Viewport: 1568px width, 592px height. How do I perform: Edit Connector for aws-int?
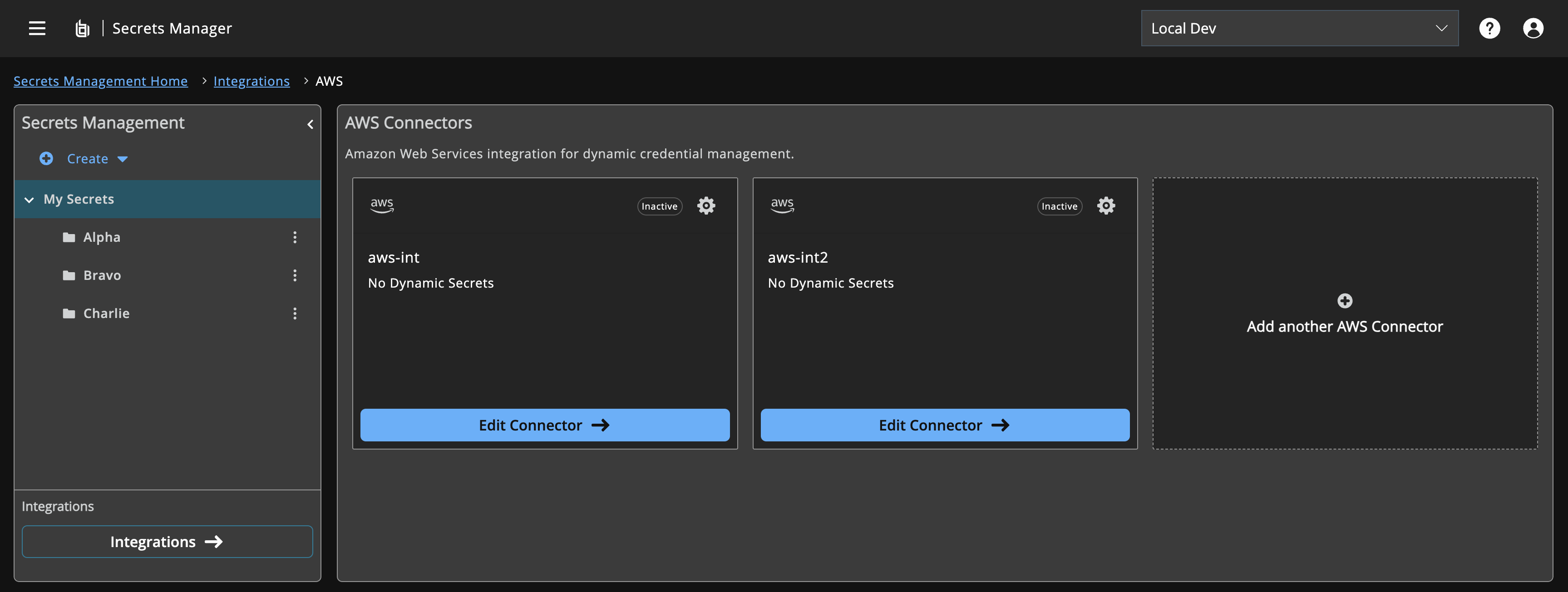tap(545, 425)
